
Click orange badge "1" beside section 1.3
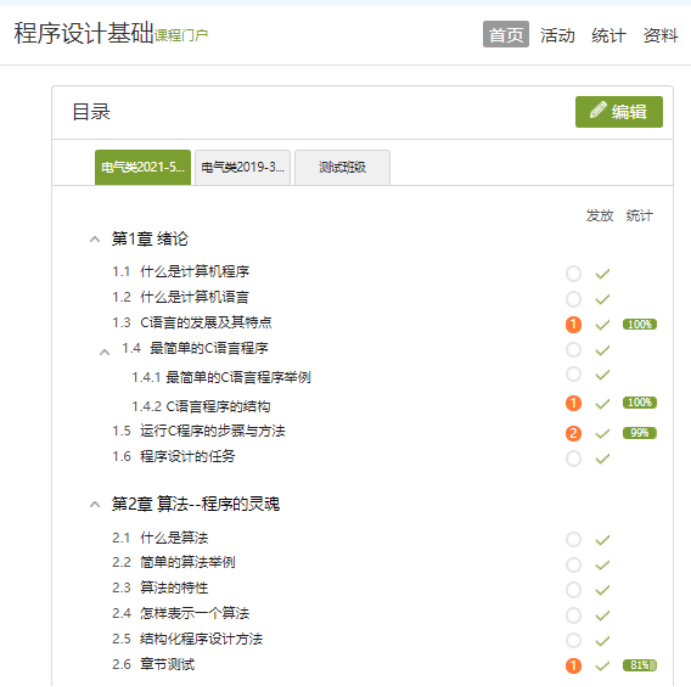573,324
